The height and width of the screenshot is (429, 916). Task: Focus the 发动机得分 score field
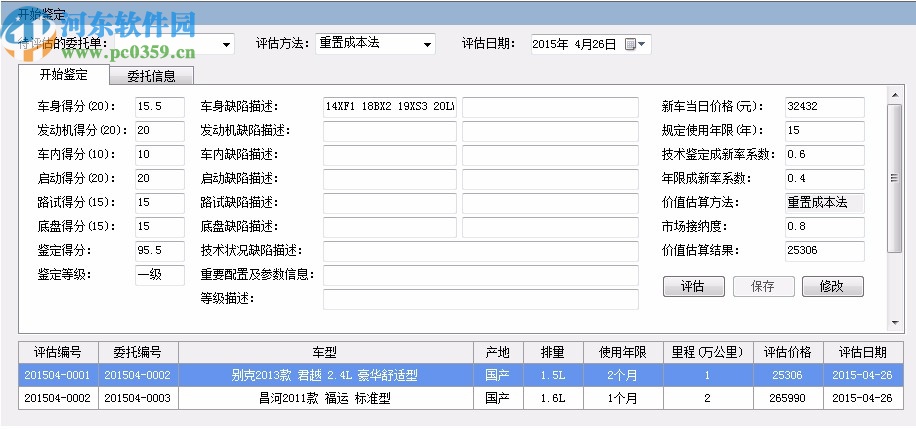pyautogui.click(x=159, y=131)
